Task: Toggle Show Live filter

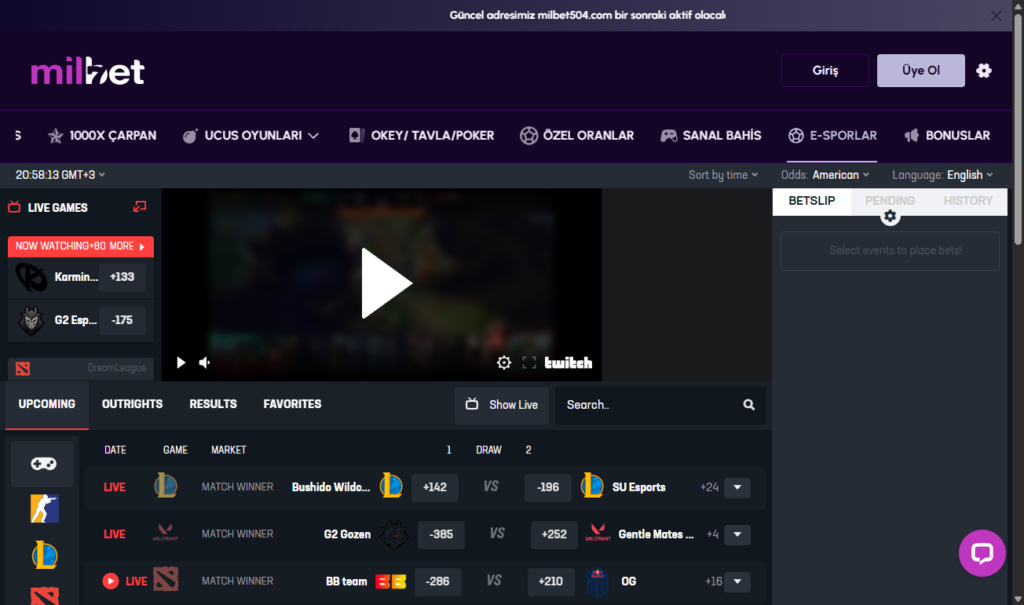Action: 502,405
